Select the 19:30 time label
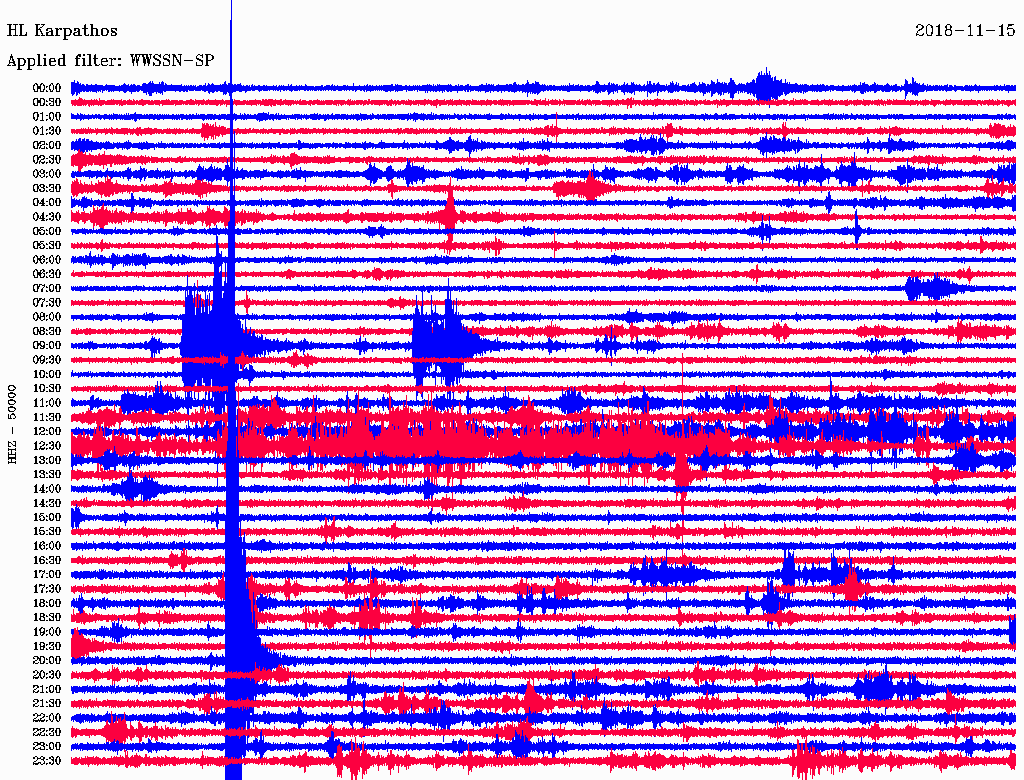Image resolution: width=1024 pixels, height=780 pixels. pyautogui.click(x=47, y=646)
